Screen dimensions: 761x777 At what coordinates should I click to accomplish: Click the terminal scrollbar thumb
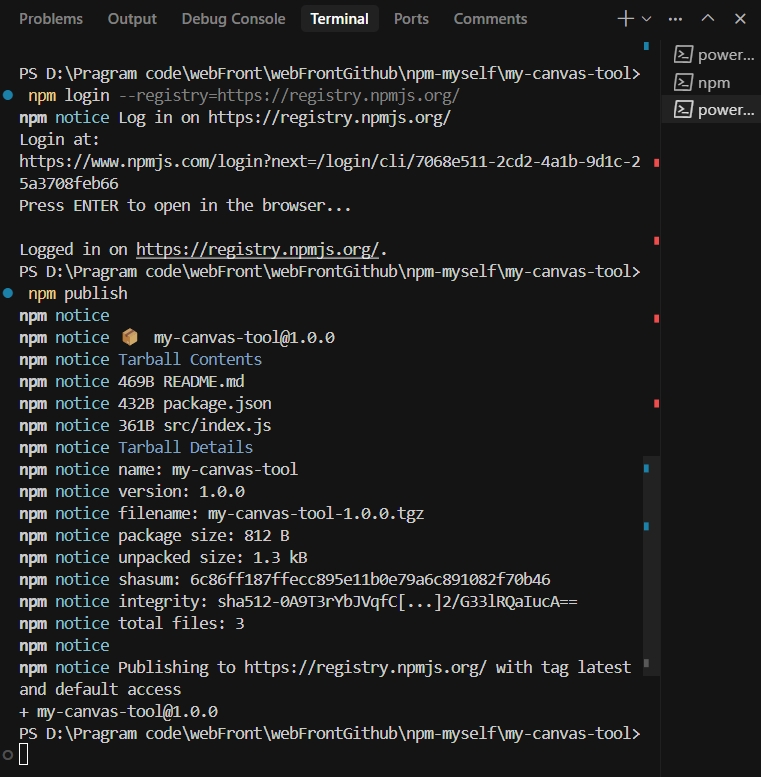(647, 560)
